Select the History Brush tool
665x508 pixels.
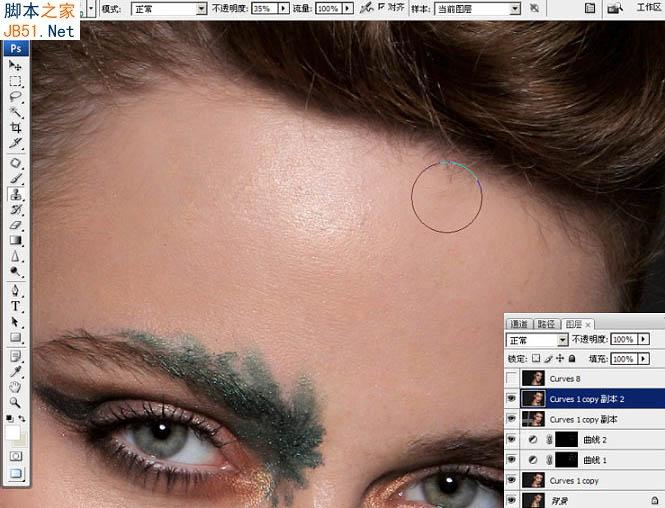tap(16, 209)
